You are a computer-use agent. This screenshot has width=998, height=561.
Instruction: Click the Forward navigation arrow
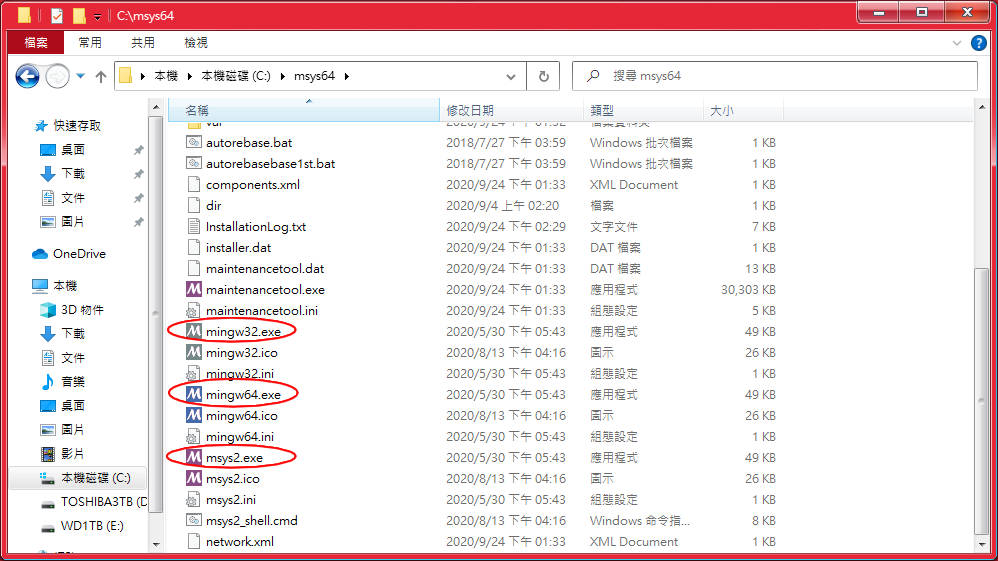click(x=57, y=76)
